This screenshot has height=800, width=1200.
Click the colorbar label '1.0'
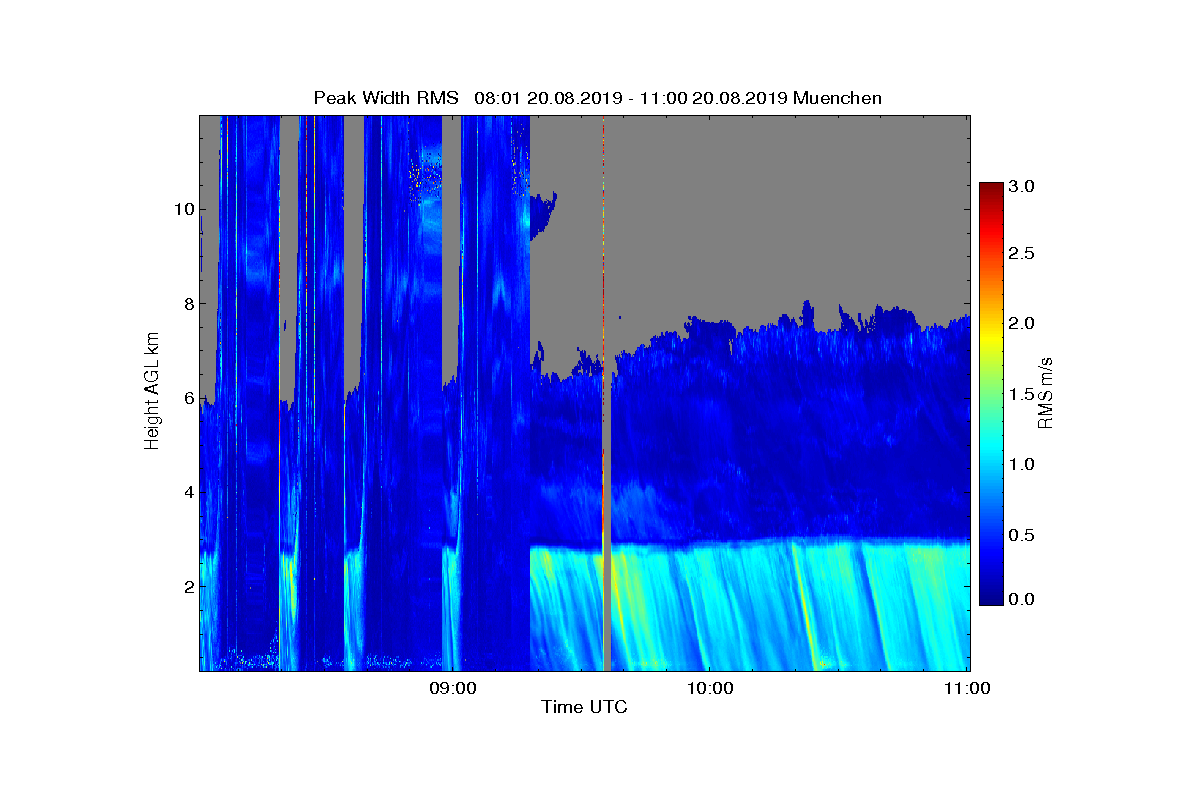(x=1021, y=463)
